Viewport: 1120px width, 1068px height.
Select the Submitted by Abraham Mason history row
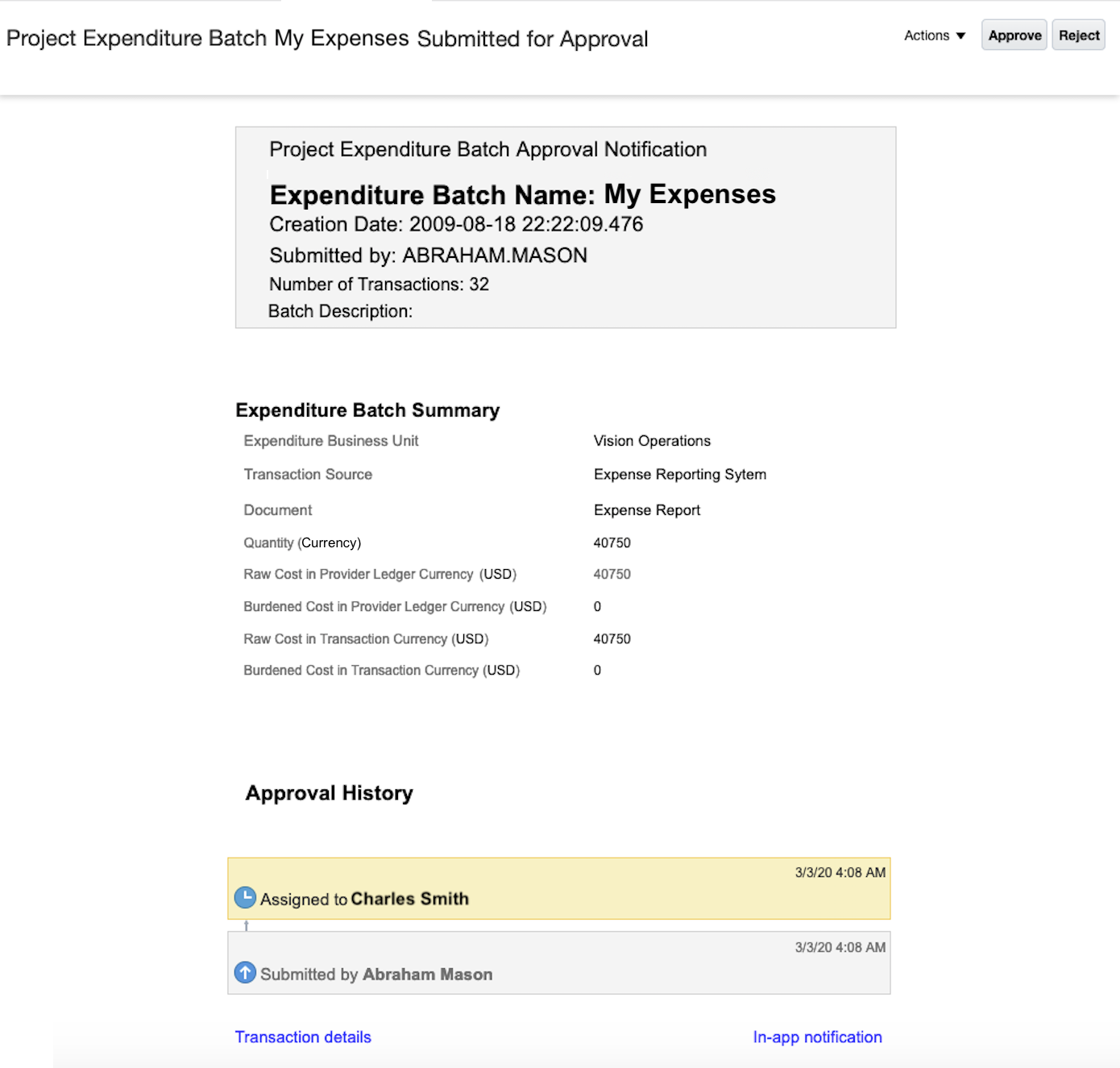tap(559, 963)
